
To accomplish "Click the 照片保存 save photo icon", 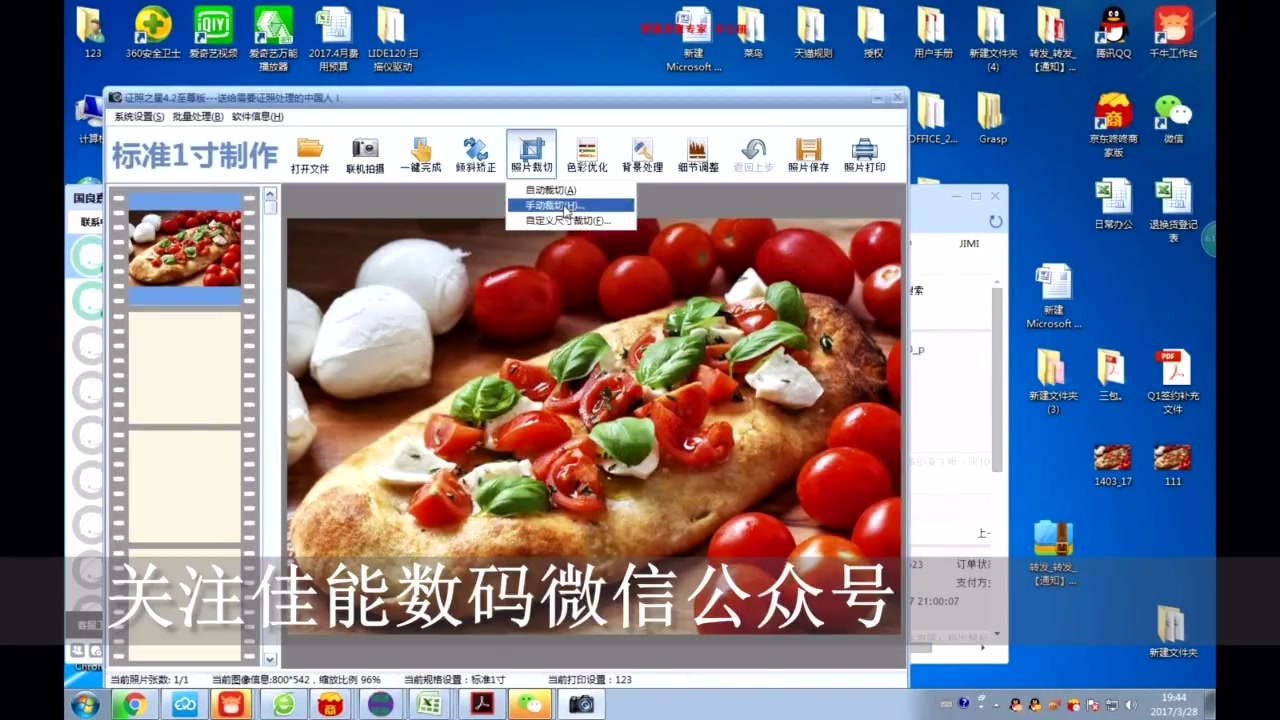I will (x=808, y=155).
